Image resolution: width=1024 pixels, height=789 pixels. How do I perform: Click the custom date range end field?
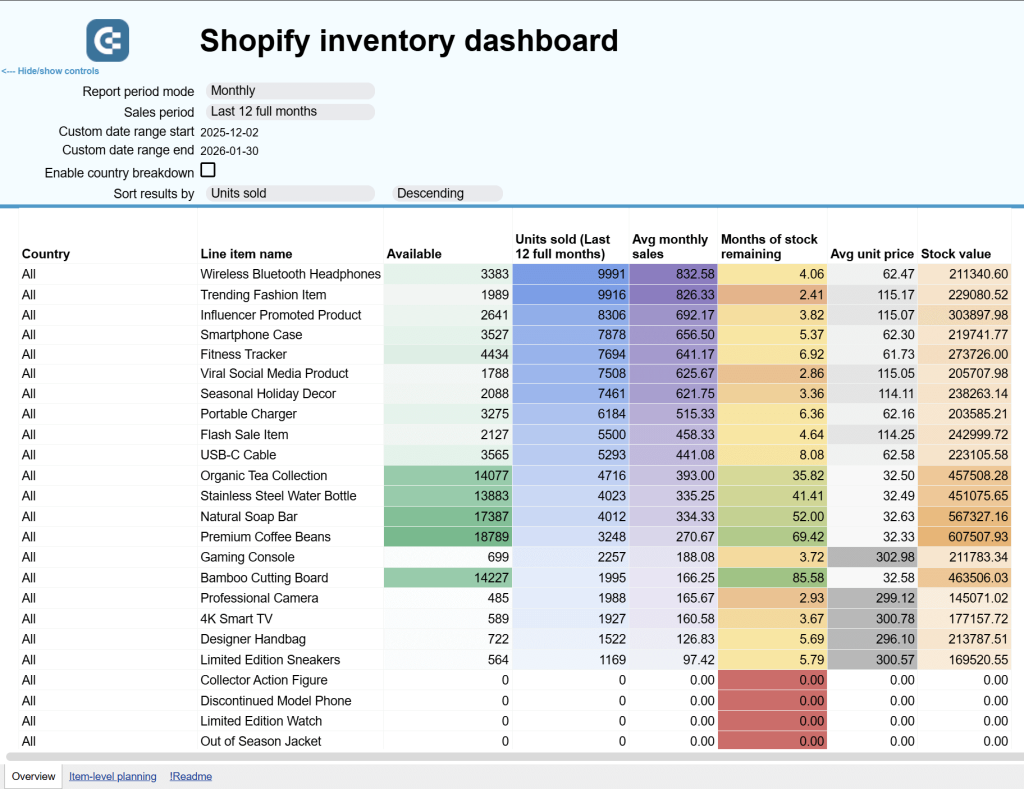[230, 151]
